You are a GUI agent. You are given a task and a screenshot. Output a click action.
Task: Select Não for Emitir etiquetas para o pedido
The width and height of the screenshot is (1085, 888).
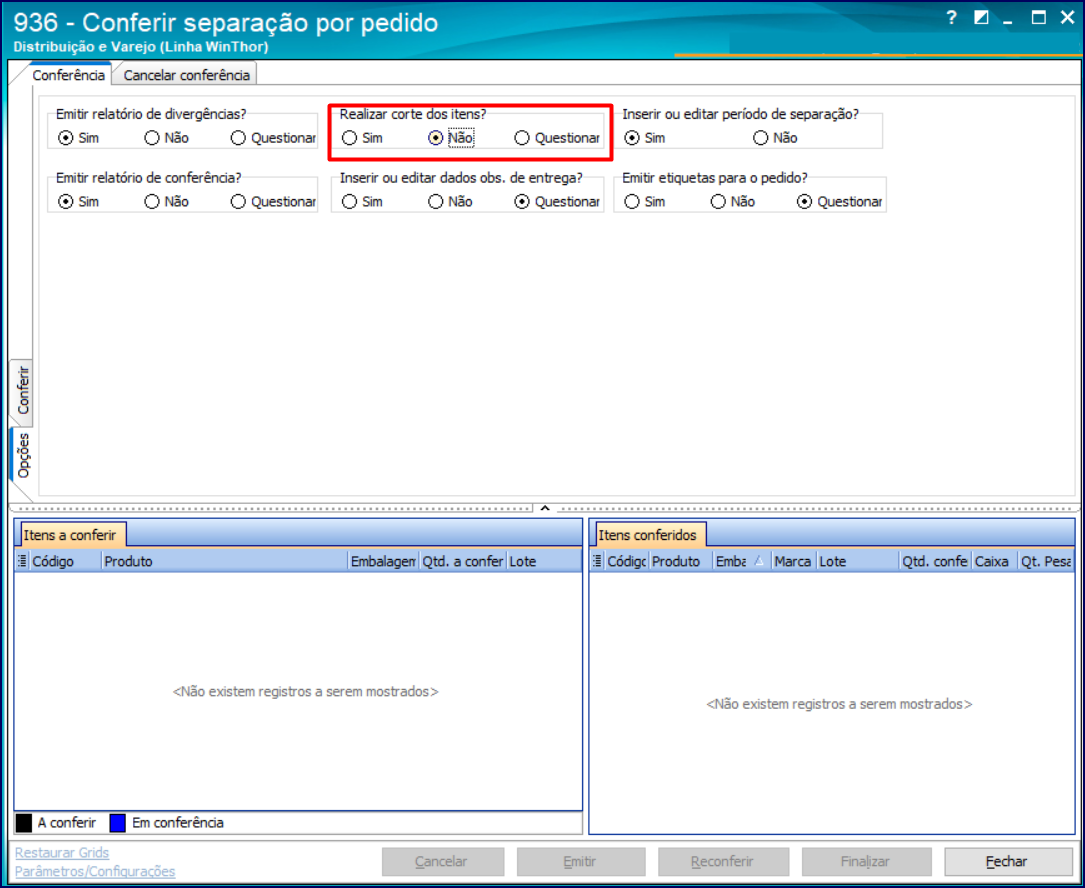(x=732, y=201)
